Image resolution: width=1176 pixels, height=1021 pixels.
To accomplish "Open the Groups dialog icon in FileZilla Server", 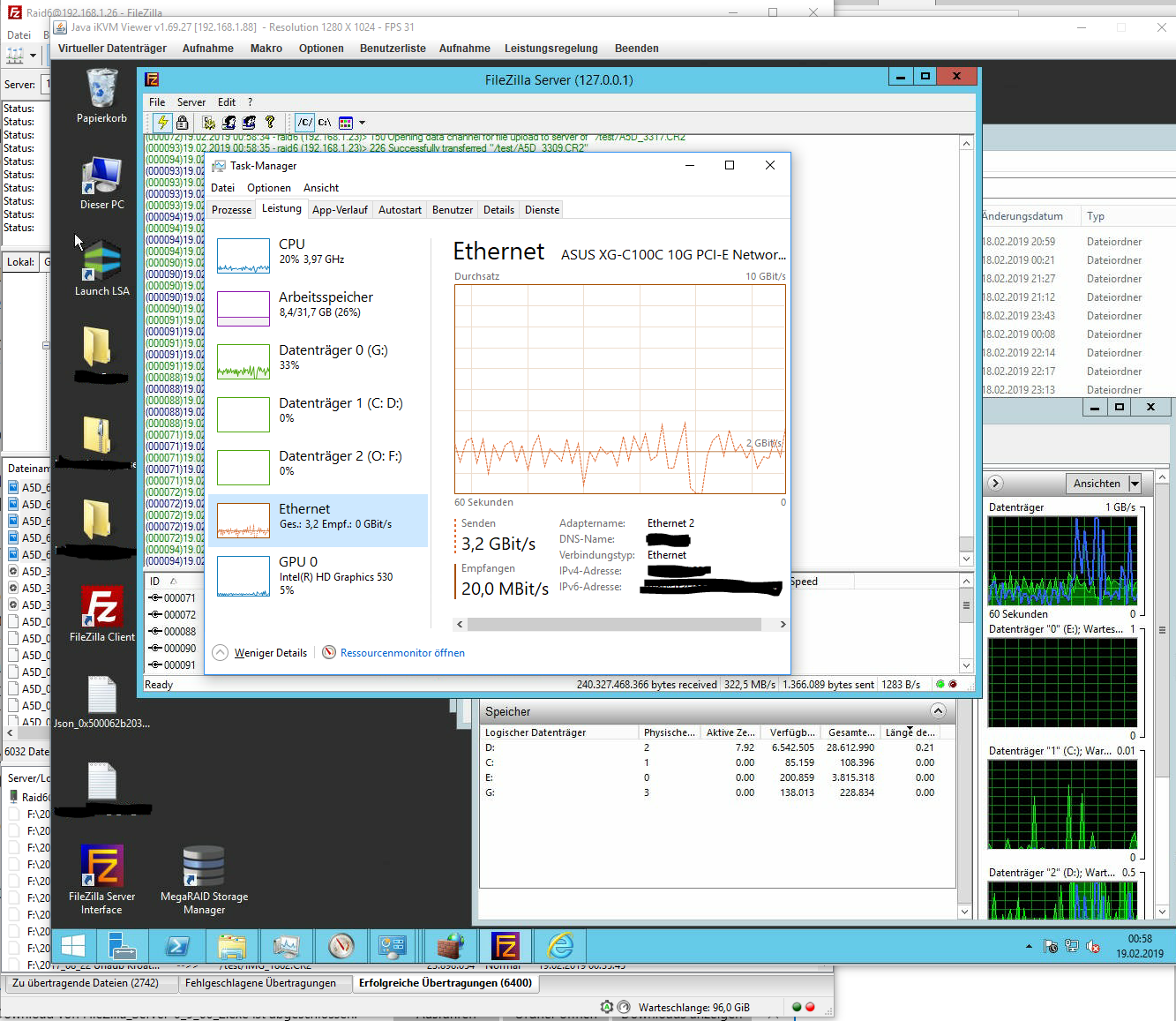I will click(x=249, y=123).
